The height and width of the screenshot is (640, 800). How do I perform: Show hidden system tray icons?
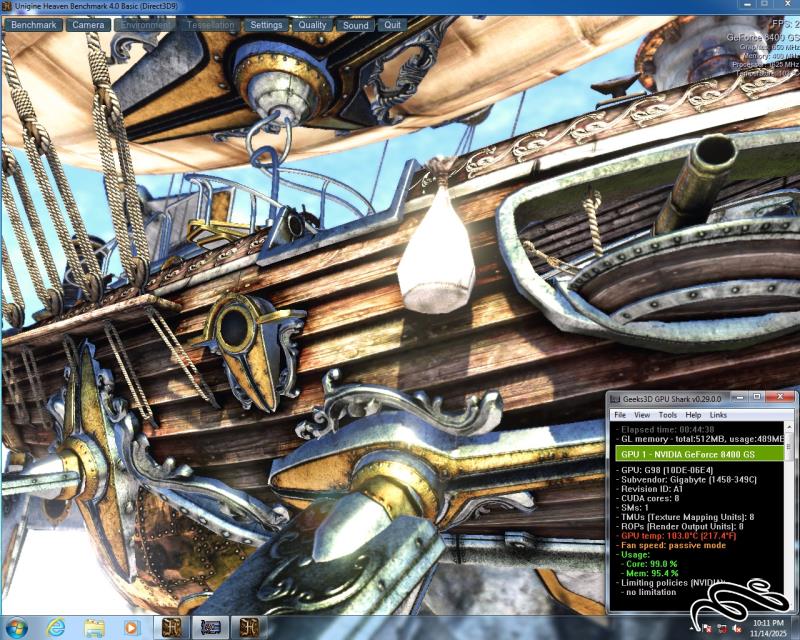pos(692,627)
